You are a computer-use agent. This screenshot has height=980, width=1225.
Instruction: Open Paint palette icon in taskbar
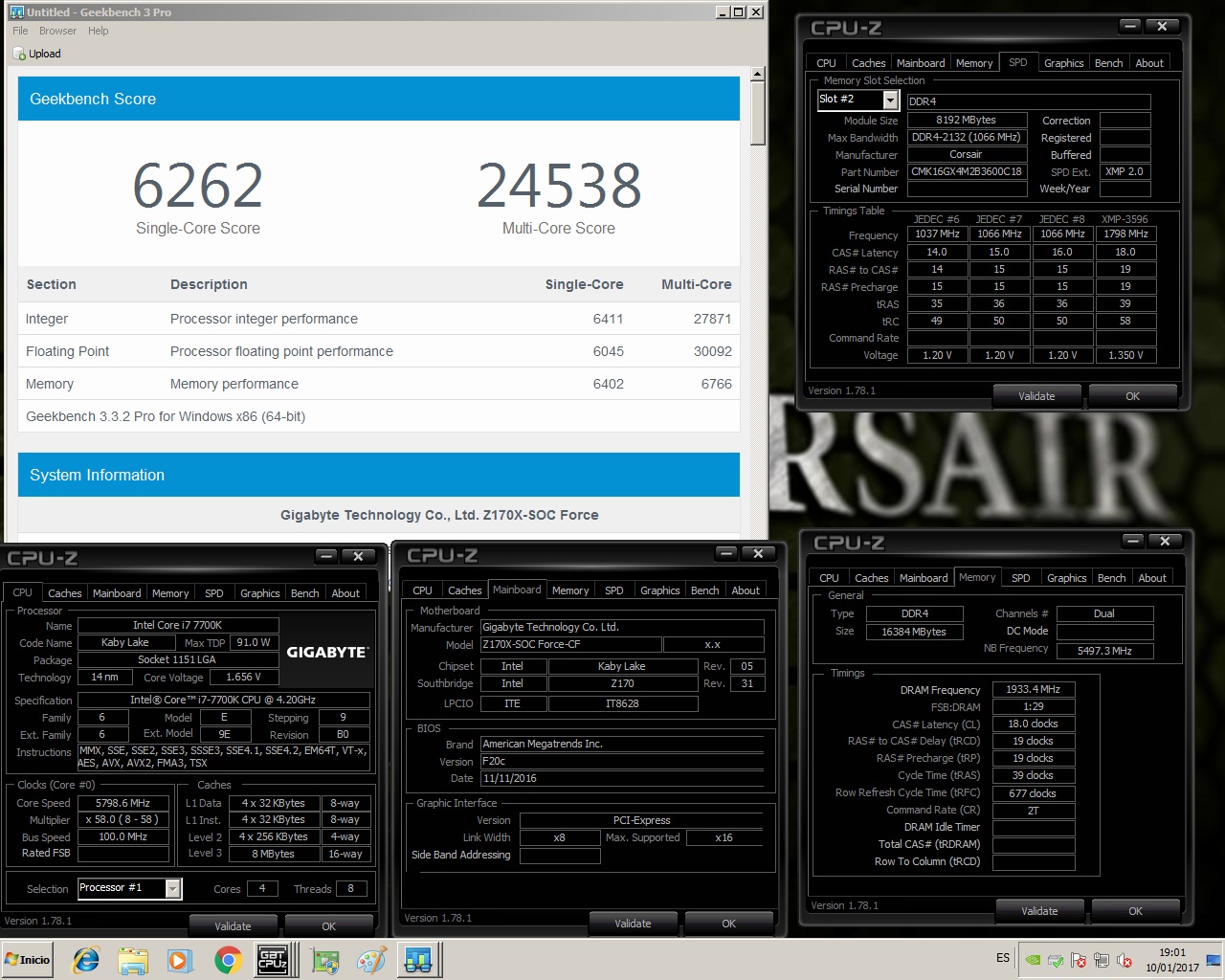coord(370,959)
